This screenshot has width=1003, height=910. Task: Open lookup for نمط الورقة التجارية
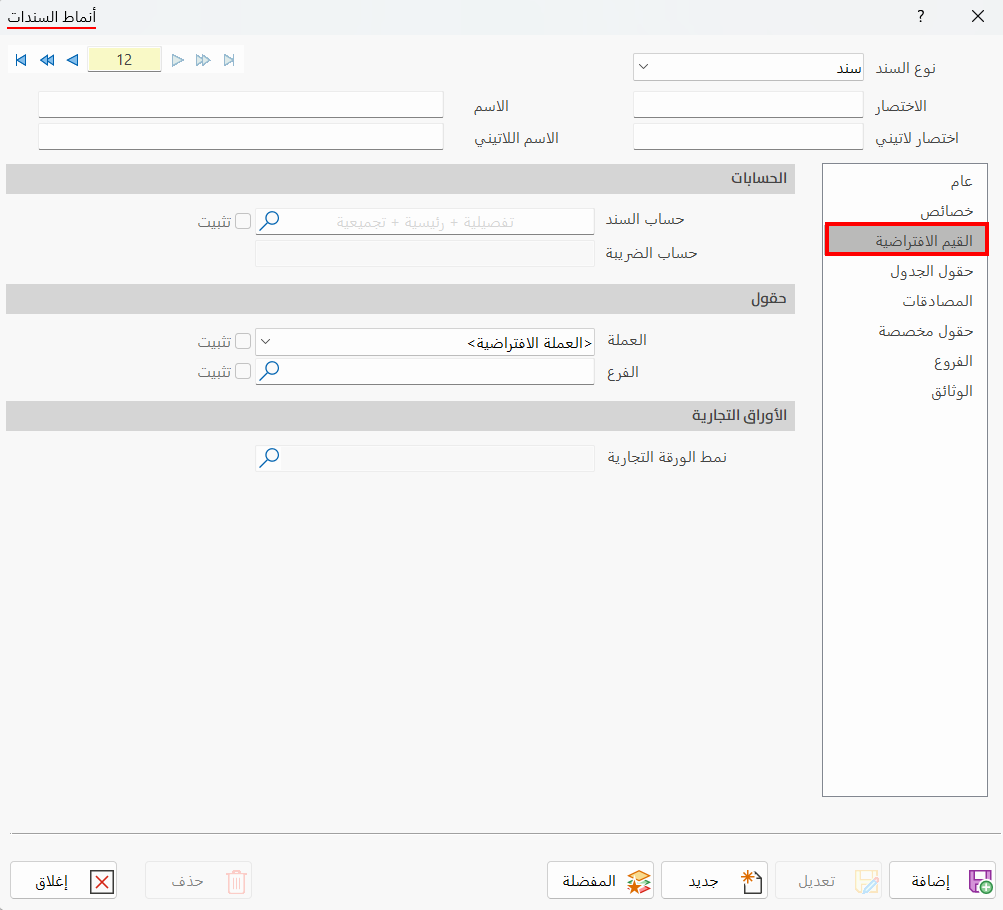coord(269,458)
